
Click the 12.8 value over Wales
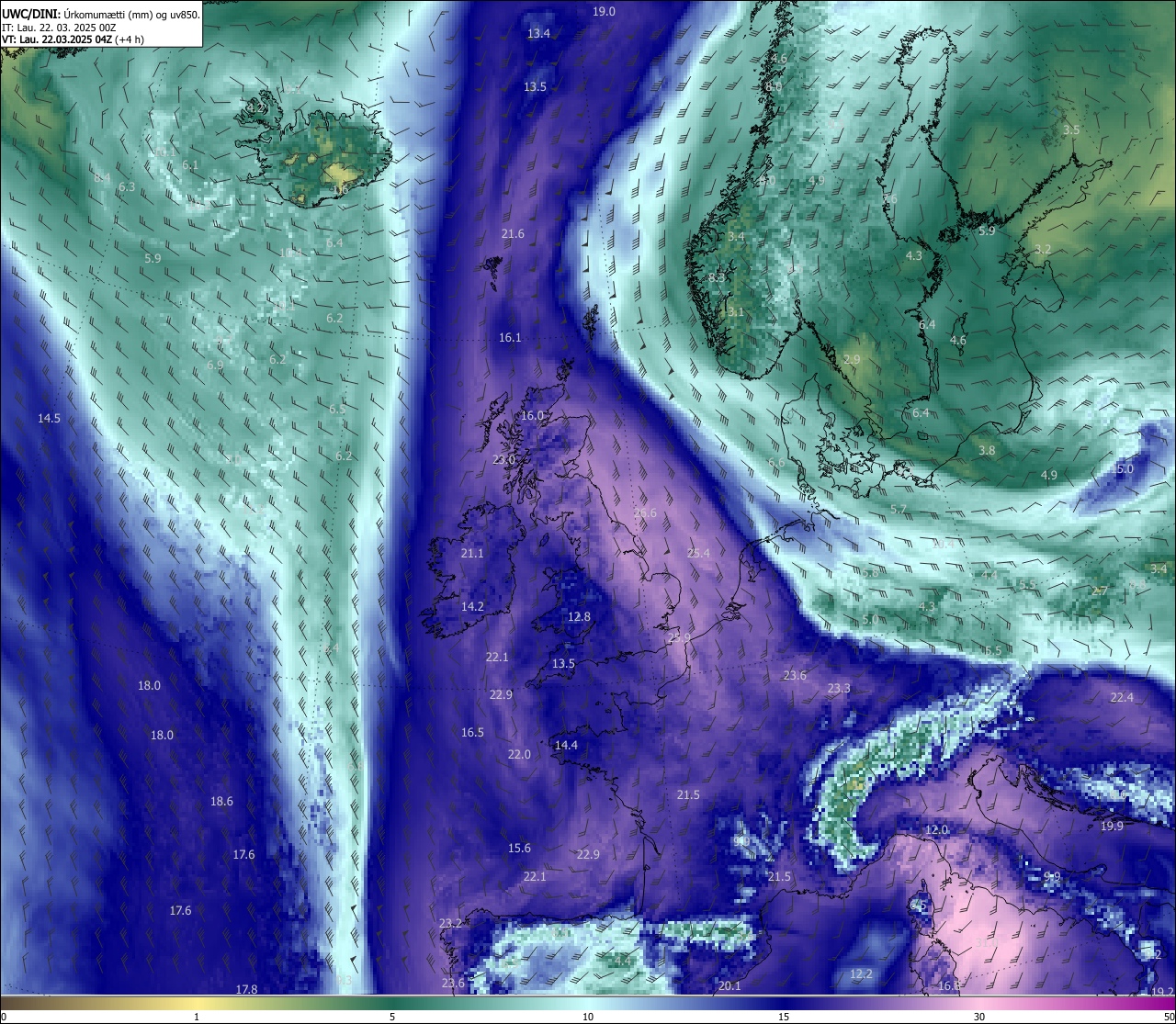pyautogui.click(x=579, y=617)
